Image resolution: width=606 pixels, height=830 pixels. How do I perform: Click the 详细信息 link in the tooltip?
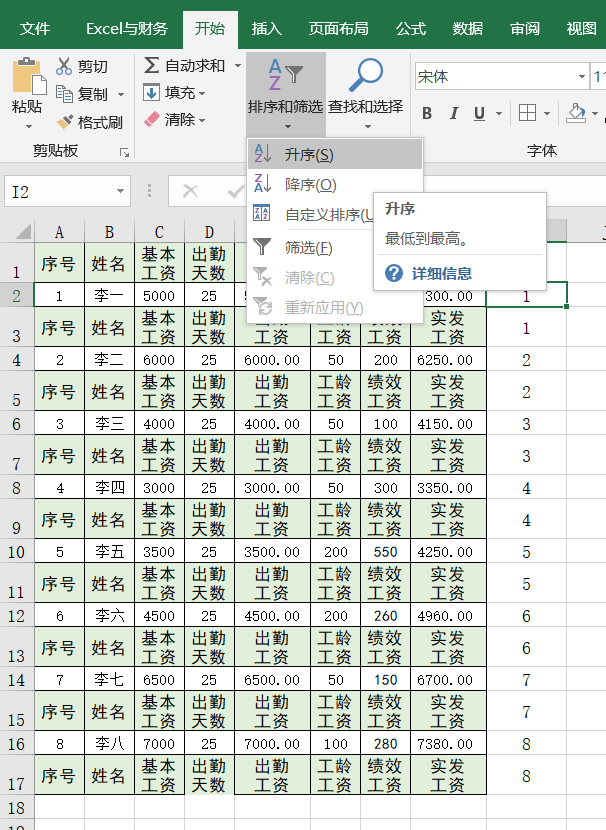[442, 274]
